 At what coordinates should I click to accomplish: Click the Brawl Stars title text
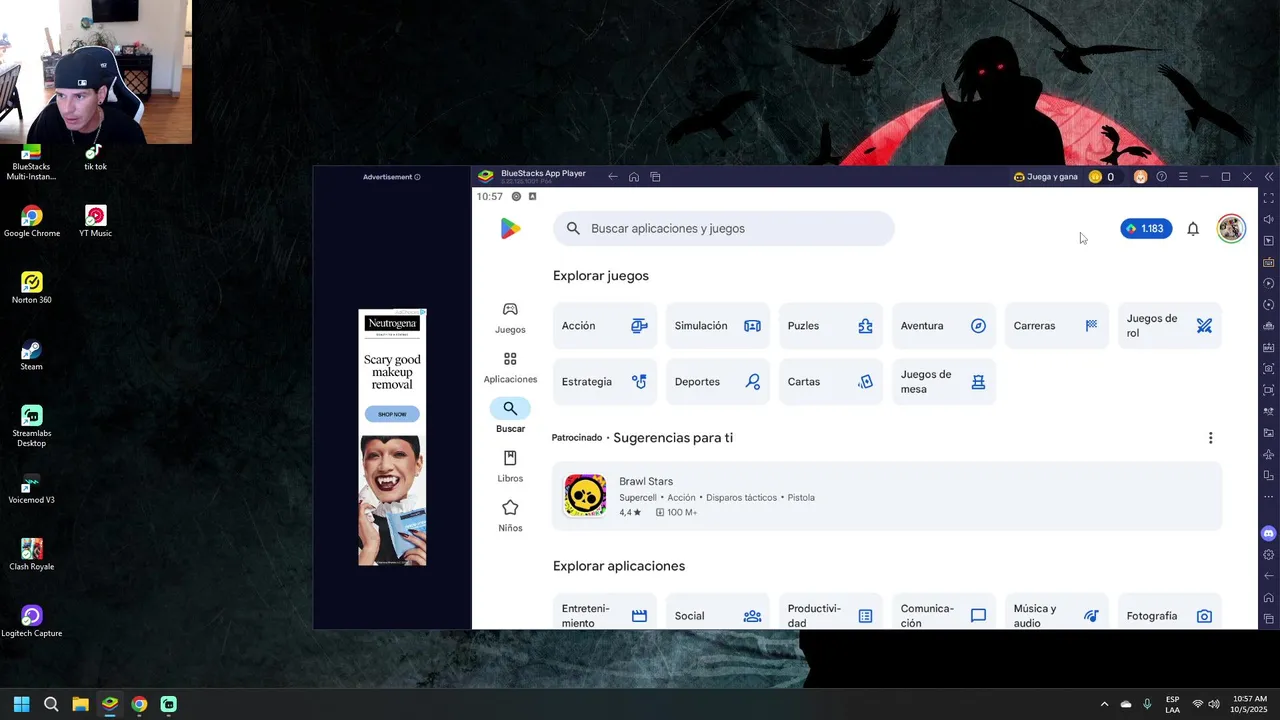pyautogui.click(x=646, y=481)
